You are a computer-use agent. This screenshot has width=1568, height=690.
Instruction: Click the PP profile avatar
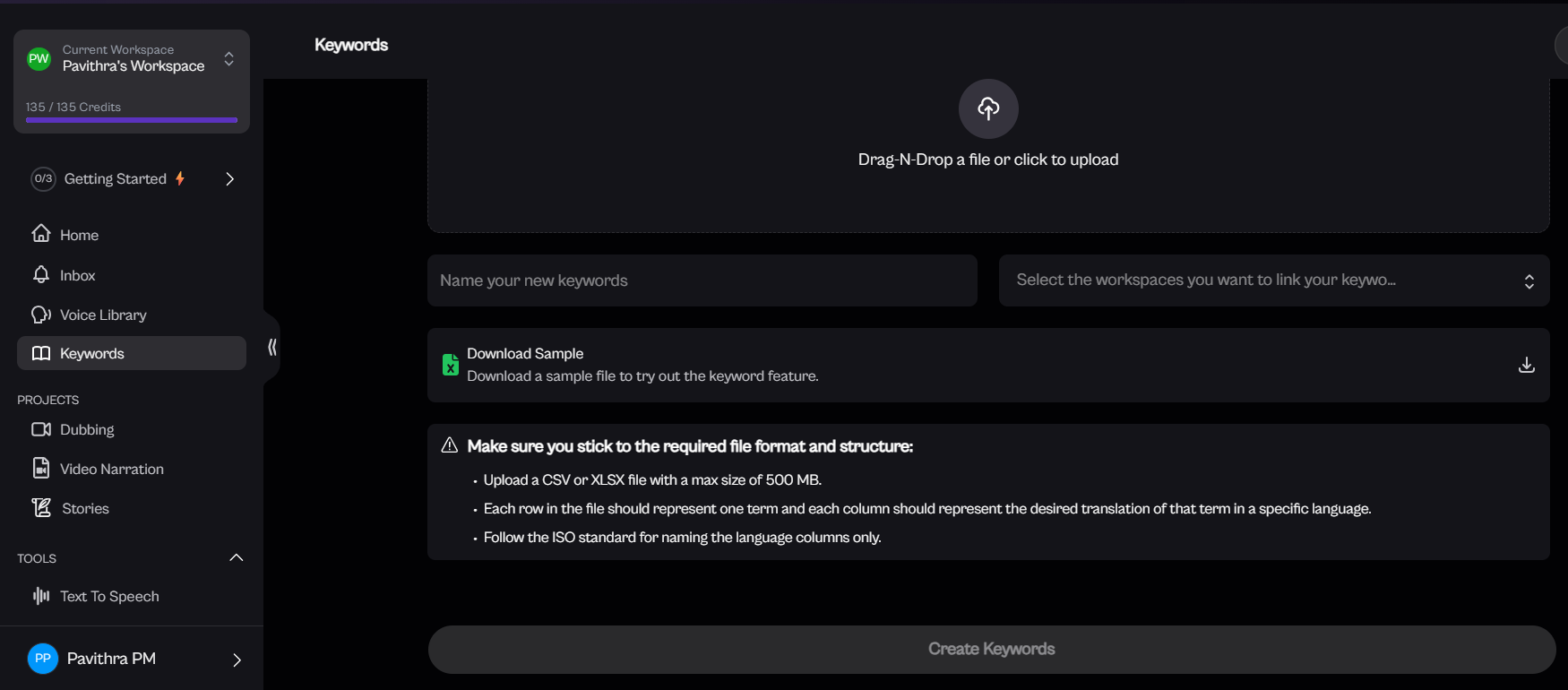(x=43, y=659)
